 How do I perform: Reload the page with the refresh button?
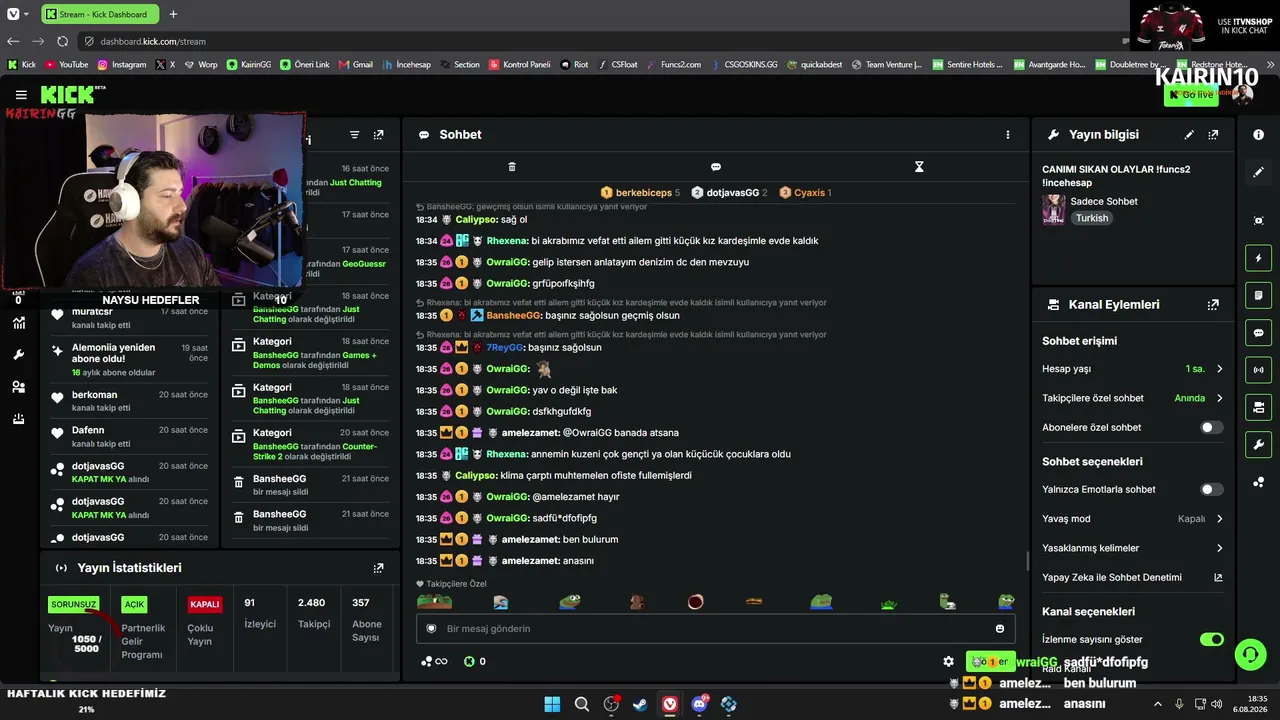[x=62, y=42]
